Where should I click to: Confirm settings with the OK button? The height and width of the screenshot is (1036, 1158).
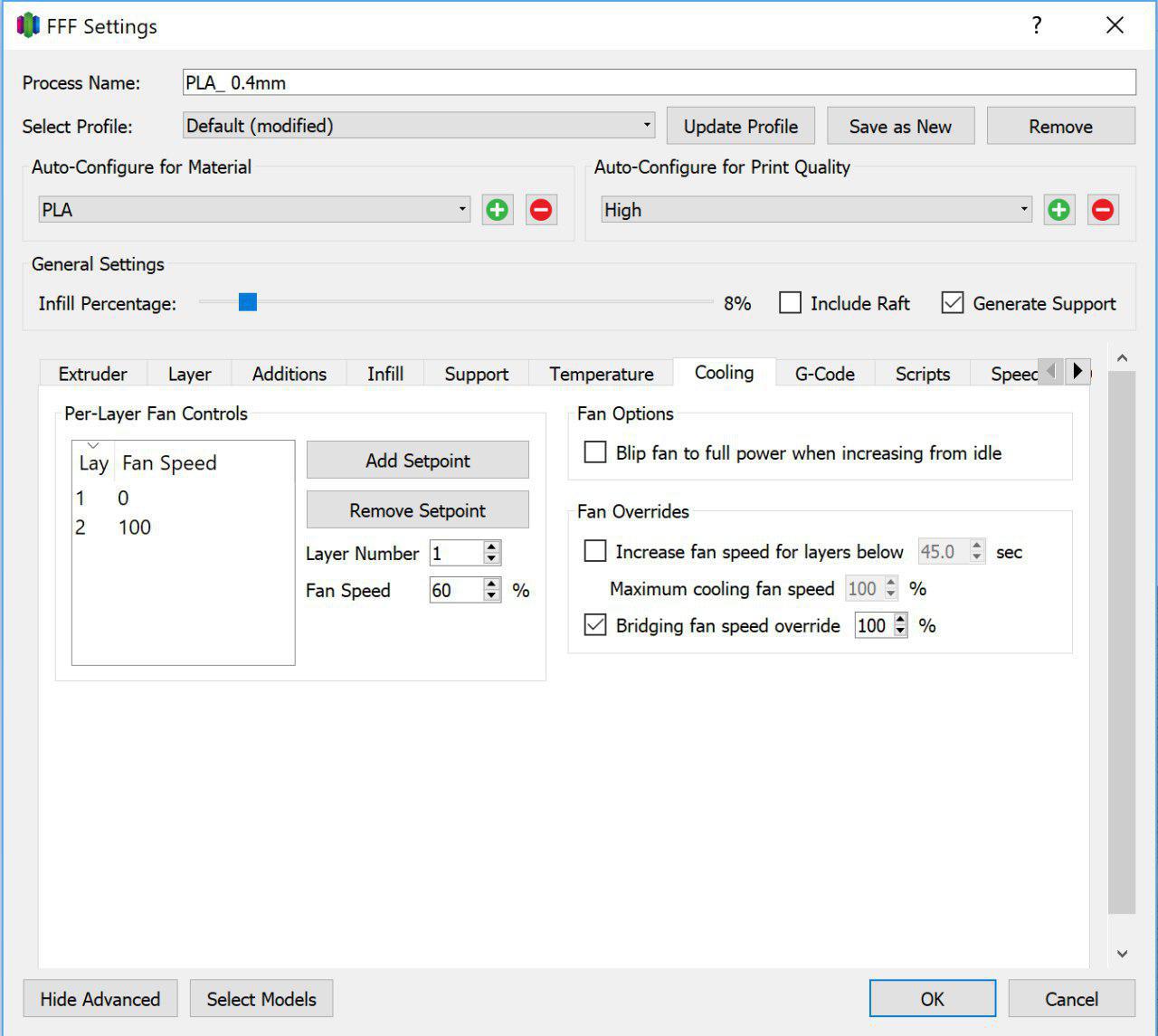pos(933,998)
